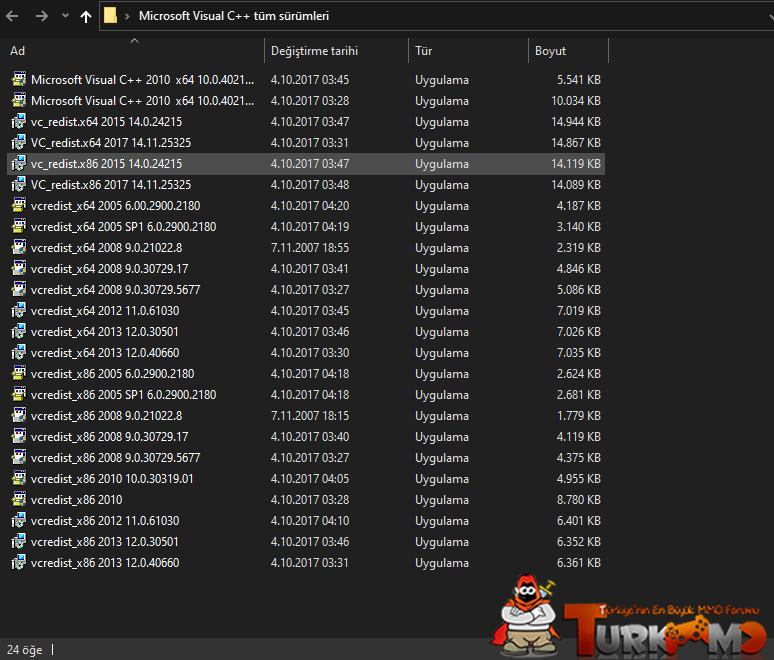Click 'Uygulama' type in the 14.119 KB row
This screenshot has width=774, height=660.
[442, 164]
